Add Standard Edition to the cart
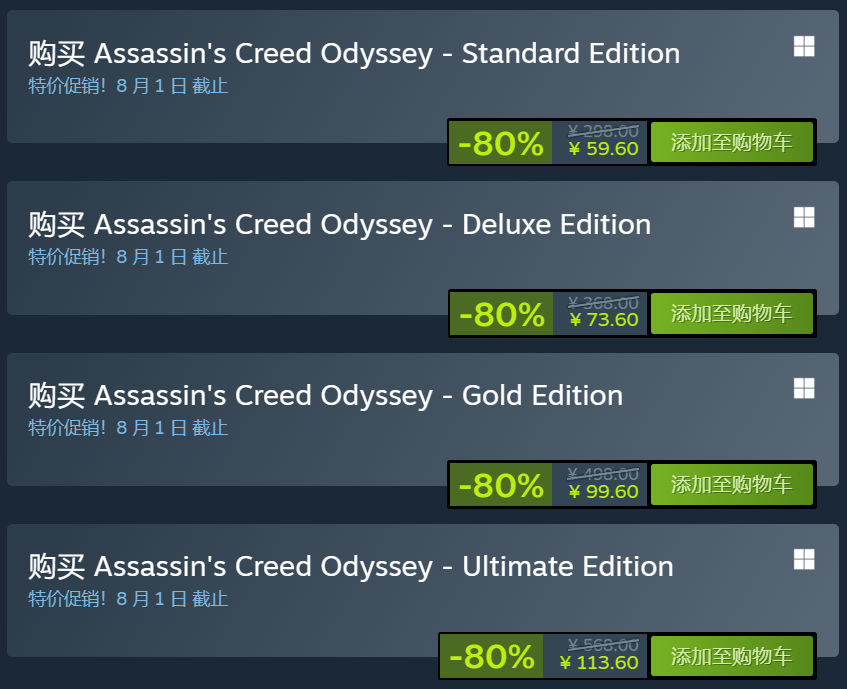Screen dimensions: 847x689 [x=731, y=142]
